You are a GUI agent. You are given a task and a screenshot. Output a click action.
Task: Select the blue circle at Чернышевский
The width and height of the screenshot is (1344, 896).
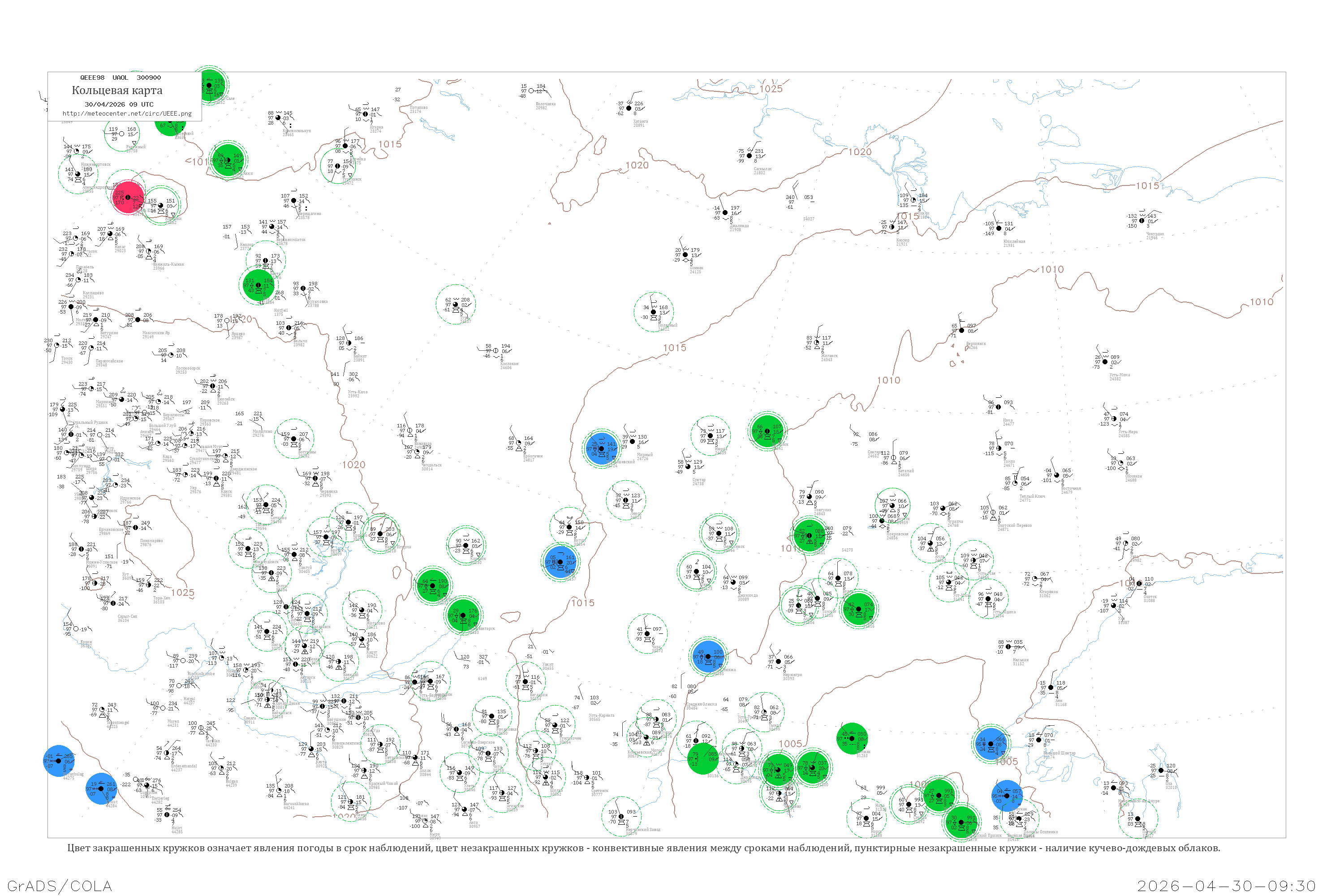pos(602,449)
